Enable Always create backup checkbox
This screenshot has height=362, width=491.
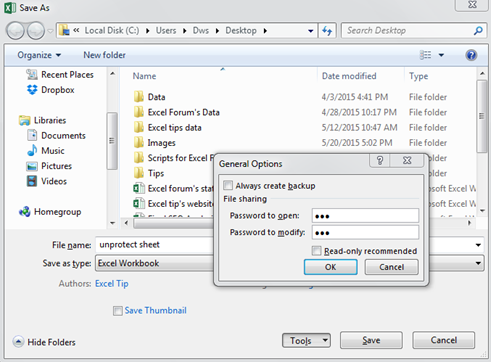[228, 185]
